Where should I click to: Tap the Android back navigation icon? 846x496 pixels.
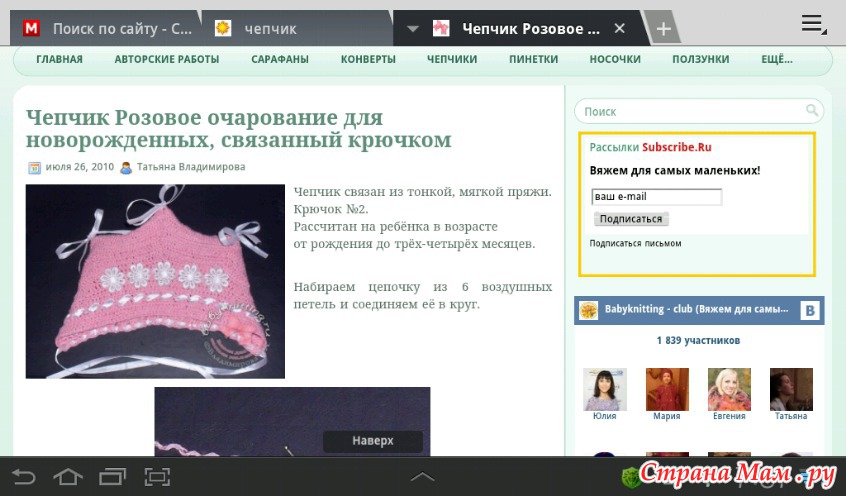tap(23, 477)
